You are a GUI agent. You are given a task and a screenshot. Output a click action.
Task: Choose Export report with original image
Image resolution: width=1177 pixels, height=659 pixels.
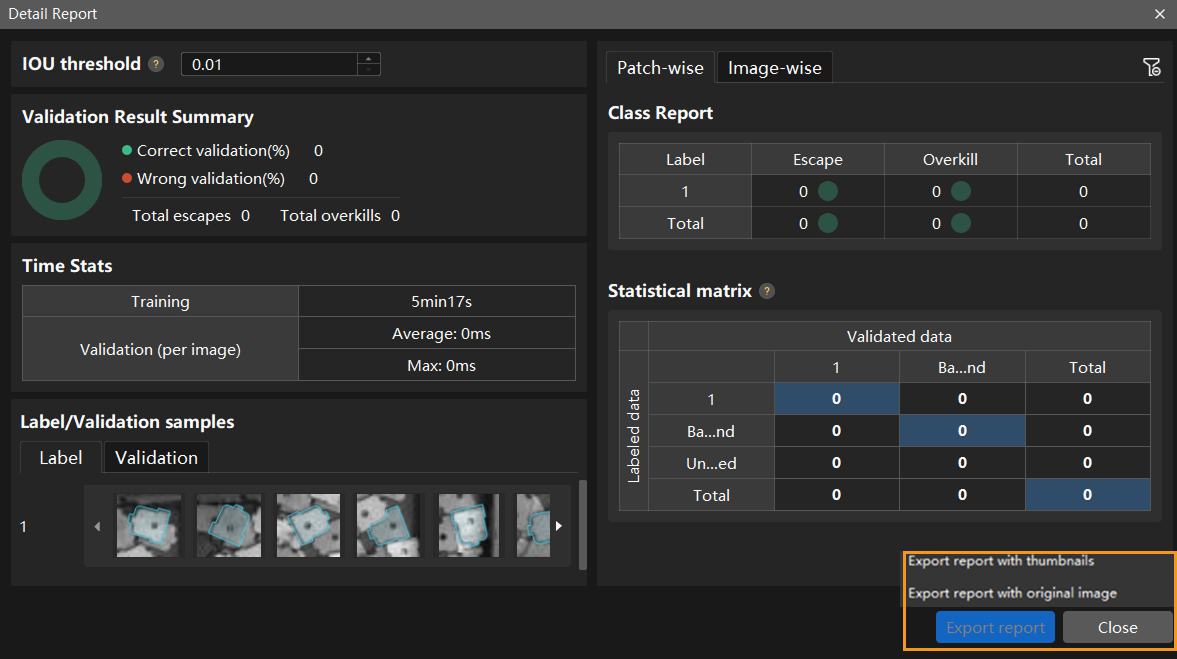tap(1012, 594)
